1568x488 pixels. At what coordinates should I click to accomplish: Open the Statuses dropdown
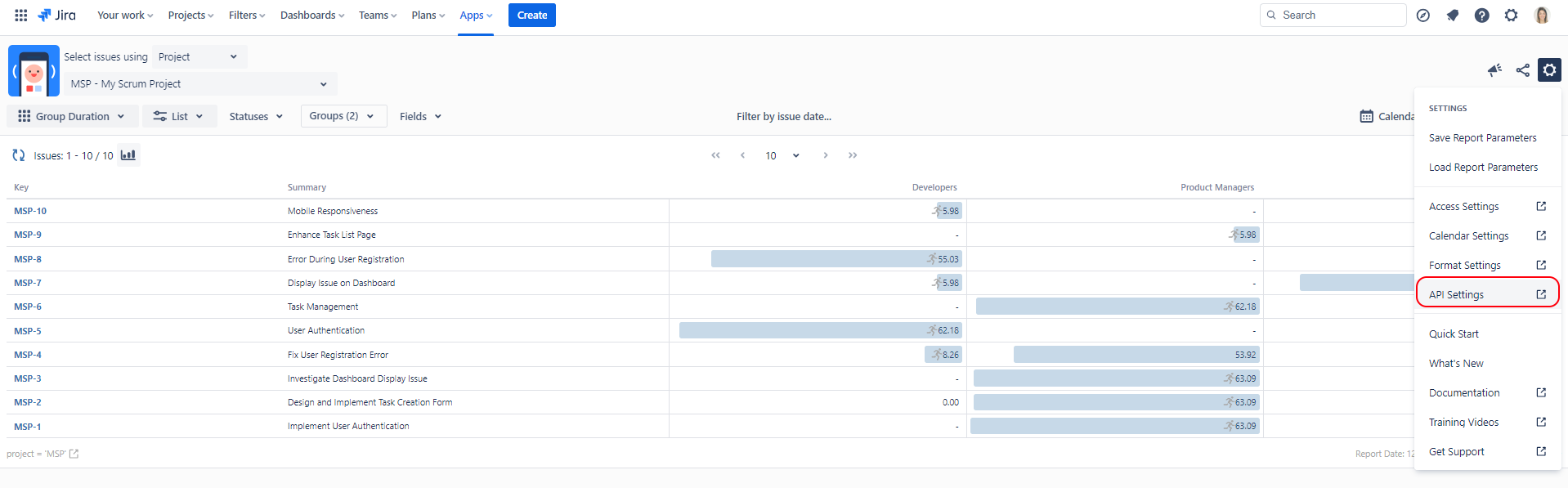(256, 116)
